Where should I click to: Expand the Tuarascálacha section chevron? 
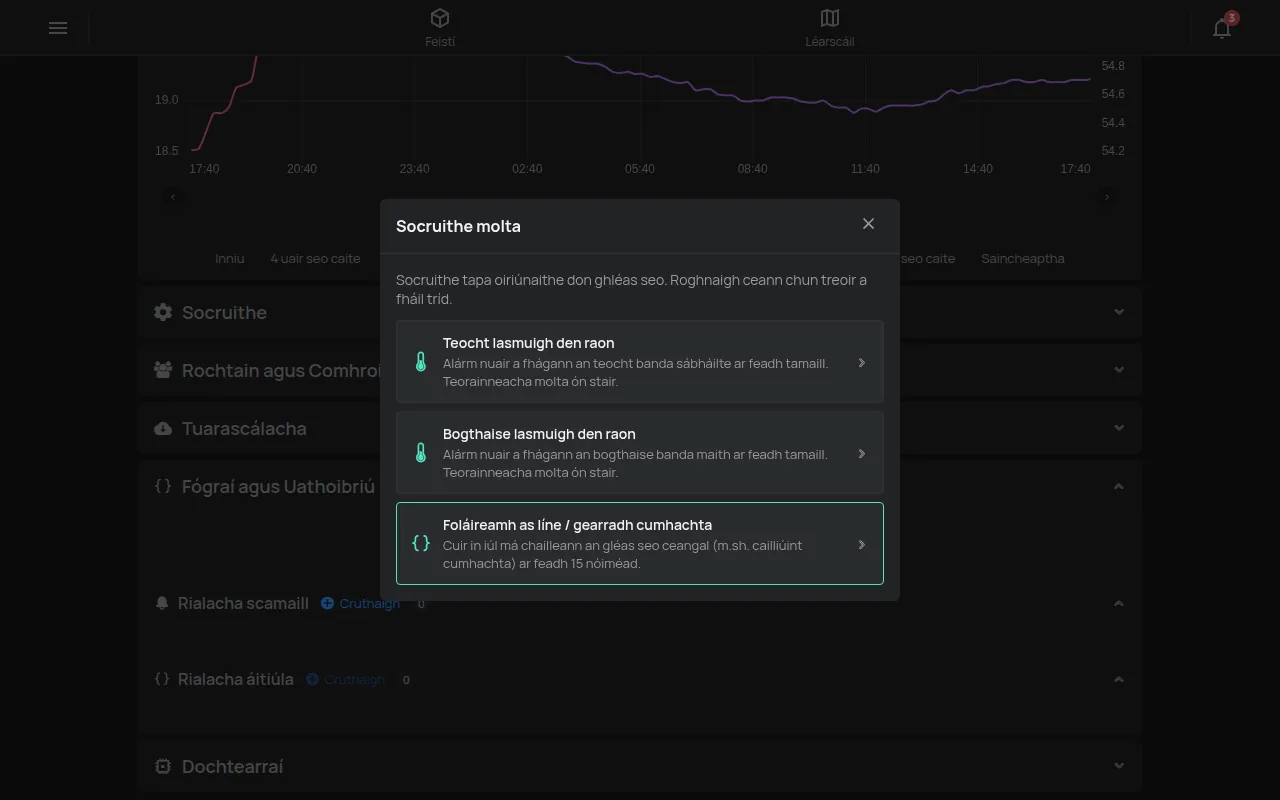tap(1119, 428)
